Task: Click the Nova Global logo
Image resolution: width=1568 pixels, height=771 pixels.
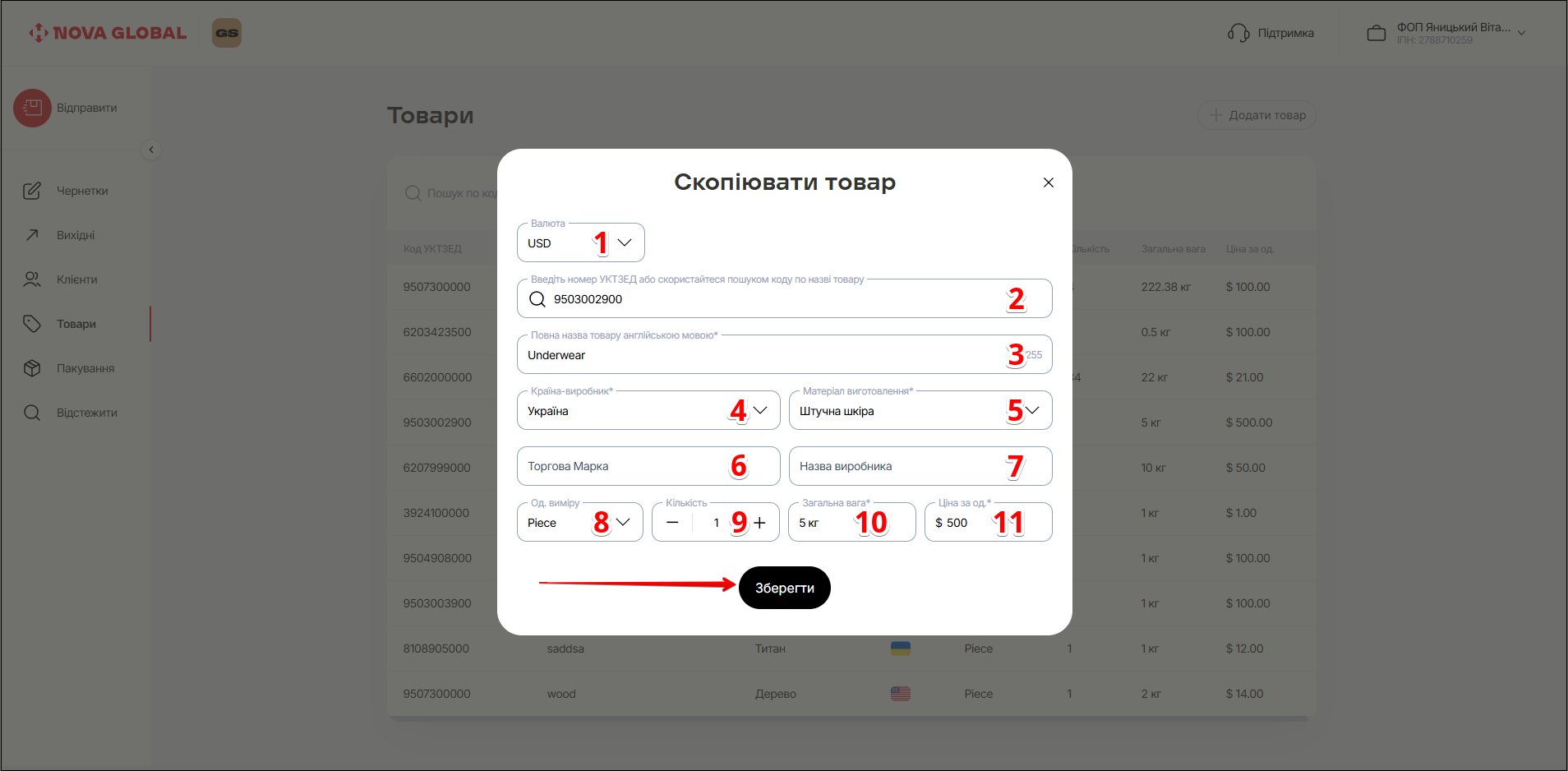Action: [108, 33]
